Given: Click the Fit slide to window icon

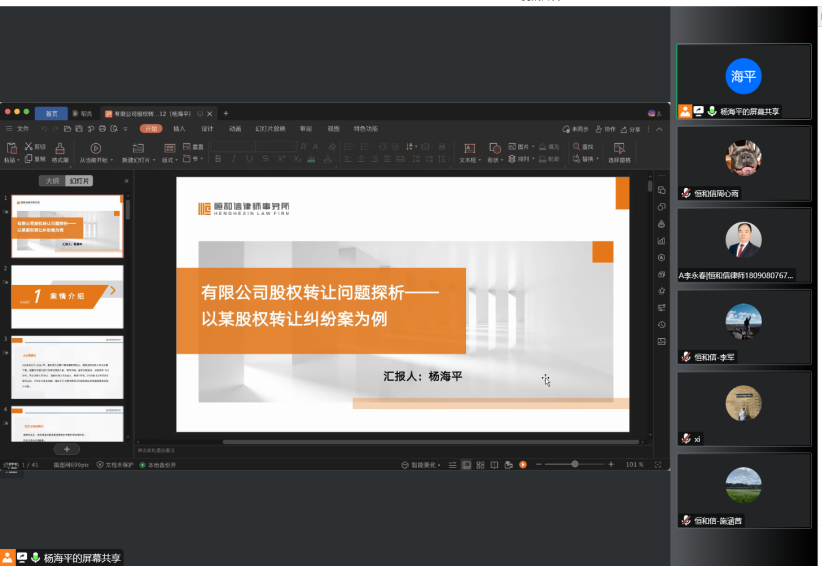Looking at the screenshot, I should tap(658, 465).
